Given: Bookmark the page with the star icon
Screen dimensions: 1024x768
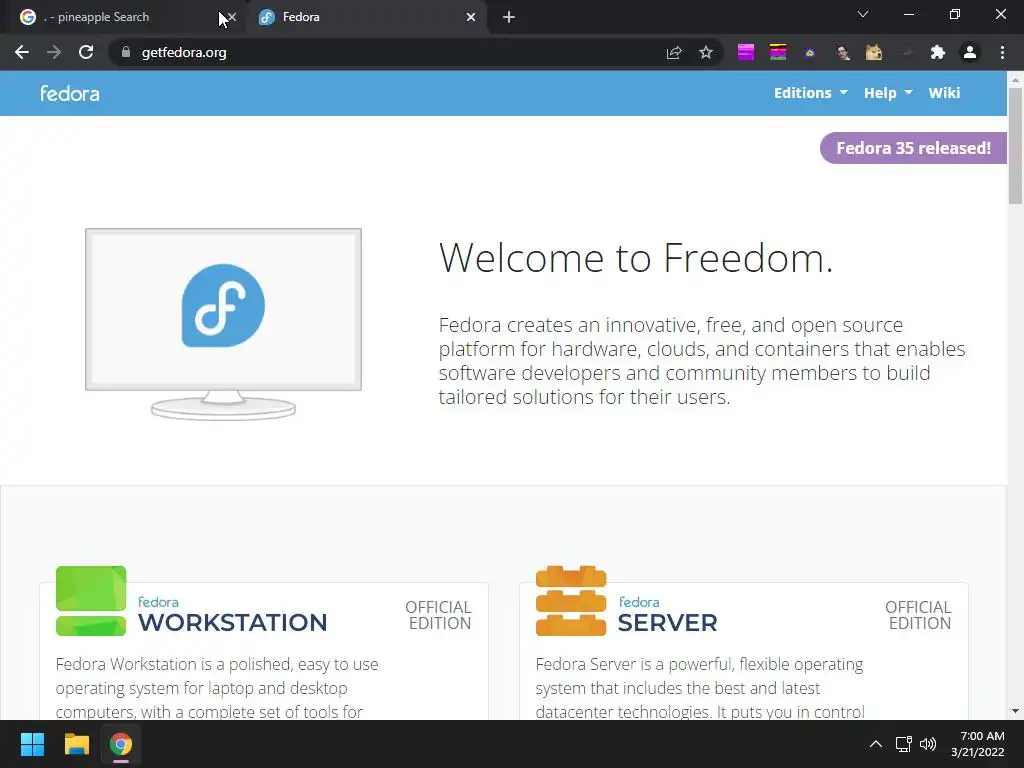Looking at the screenshot, I should pyautogui.click(x=706, y=52).
